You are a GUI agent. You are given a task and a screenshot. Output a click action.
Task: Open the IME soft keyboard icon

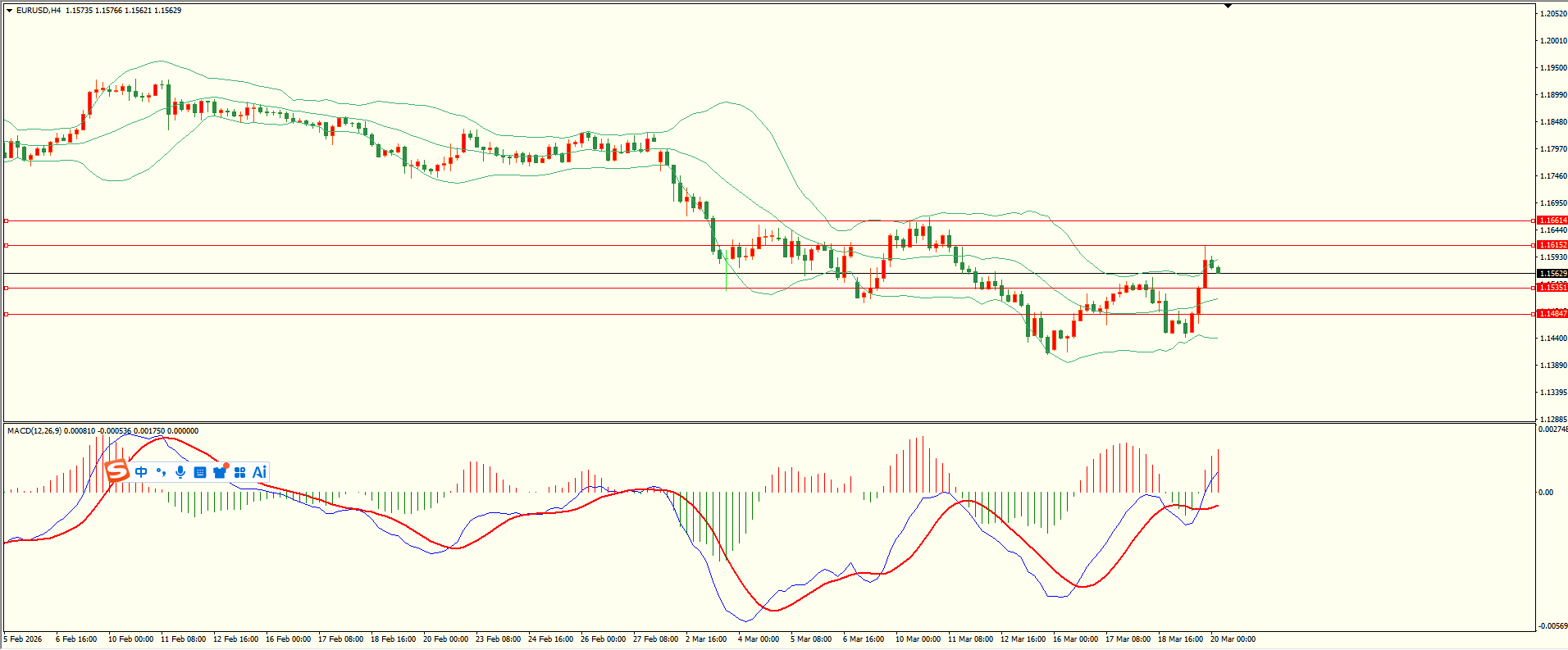(200, 472)
